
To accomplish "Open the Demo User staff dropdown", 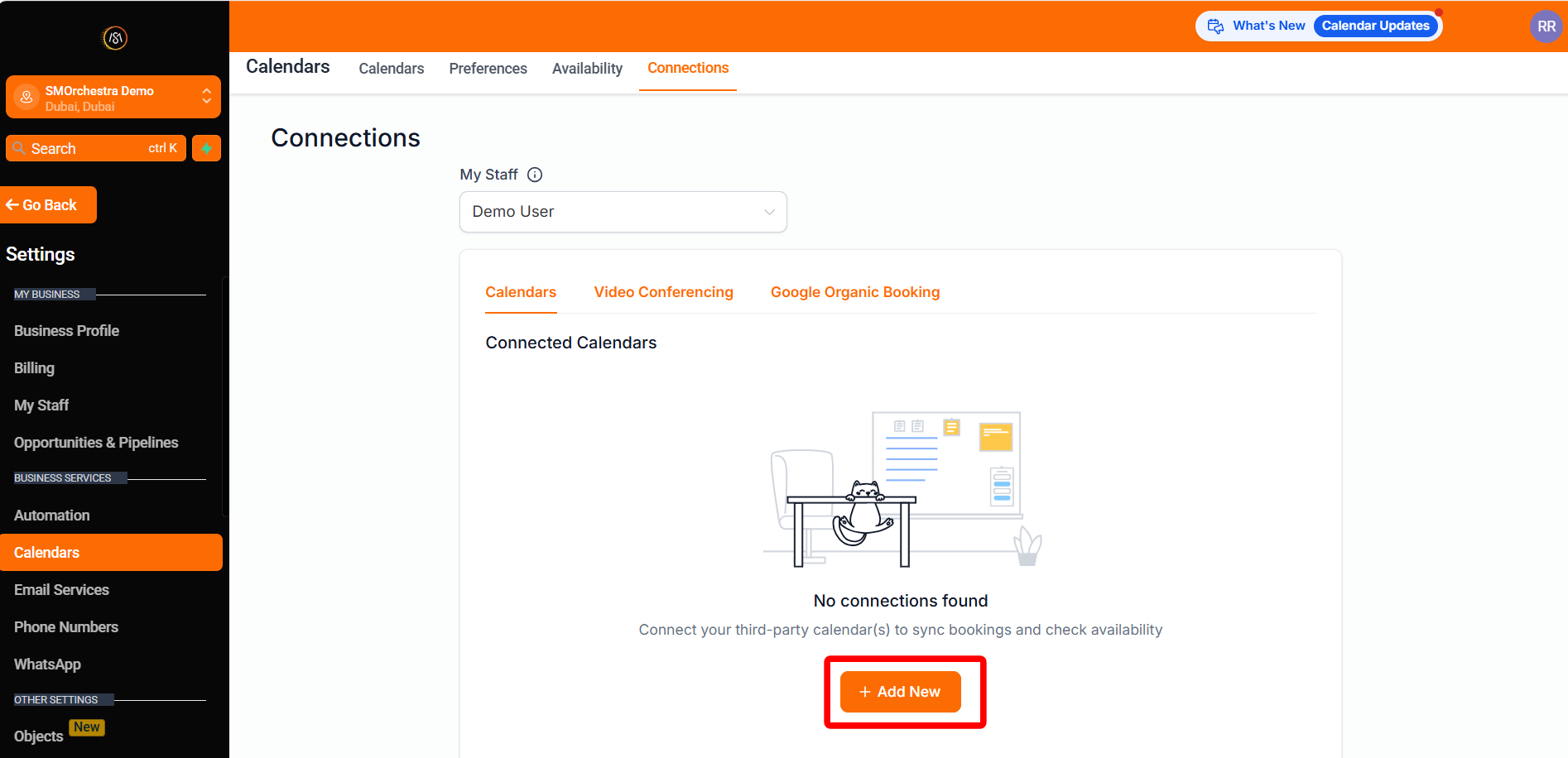I will pyautogui.click(x=623, y=212).
